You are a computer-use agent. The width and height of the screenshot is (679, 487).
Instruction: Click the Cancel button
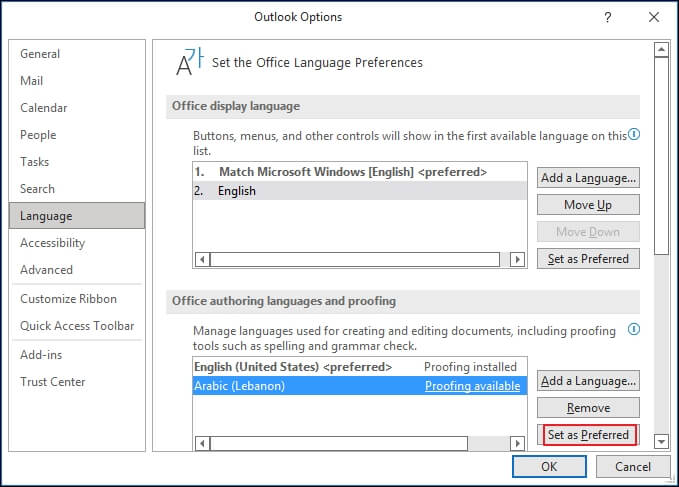point(633,467)
